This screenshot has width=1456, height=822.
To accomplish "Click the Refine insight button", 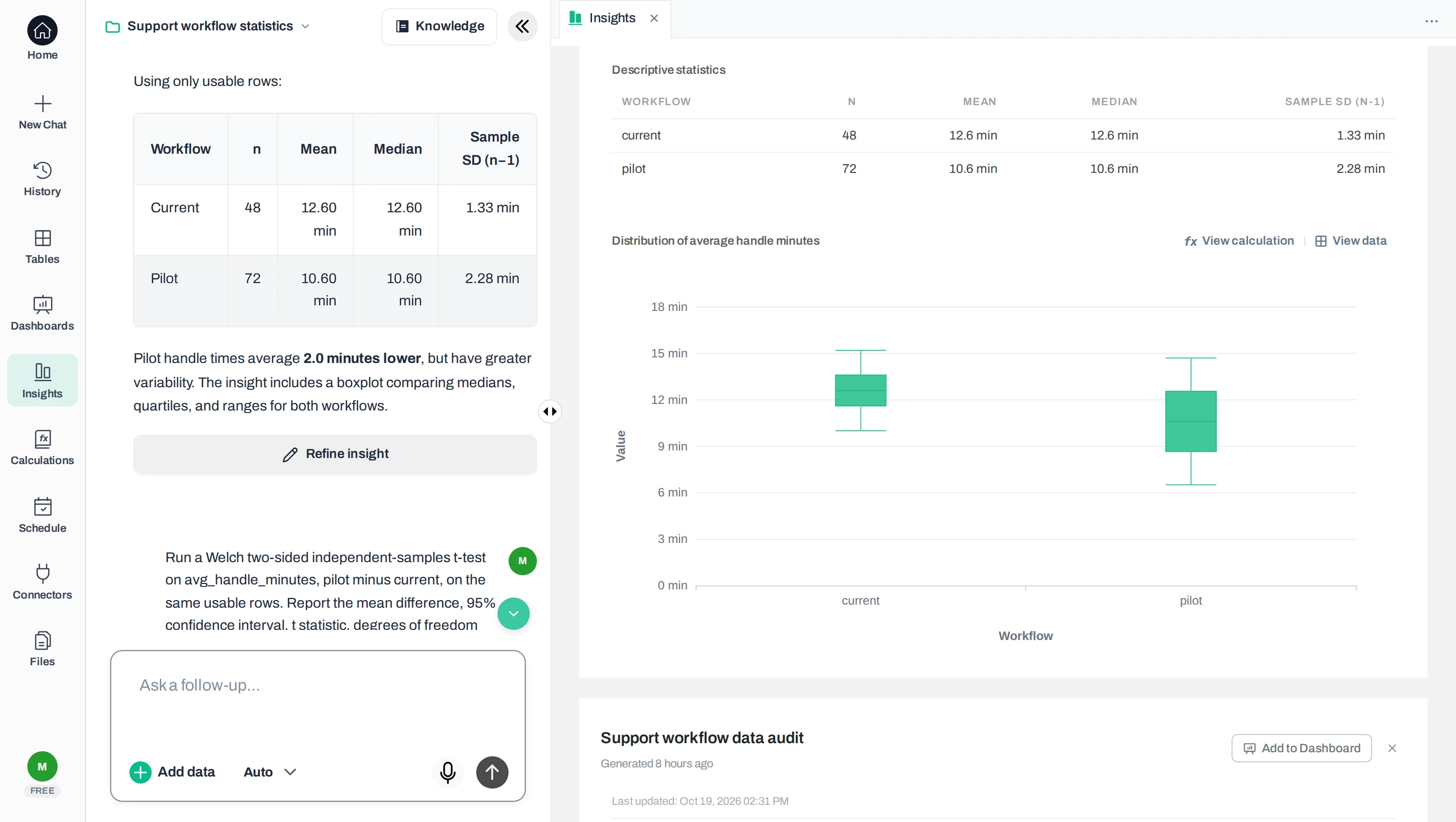I will (x=335, y=454).
